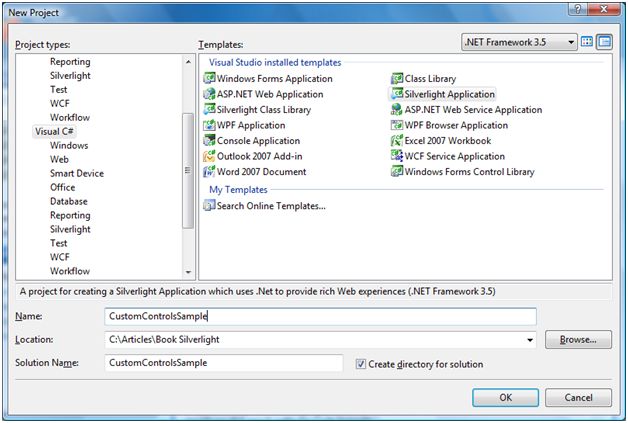The width and height of the screenshot is (628, 423).
Task: Select Windows under Visual C#
Action: tap(69, 145)
